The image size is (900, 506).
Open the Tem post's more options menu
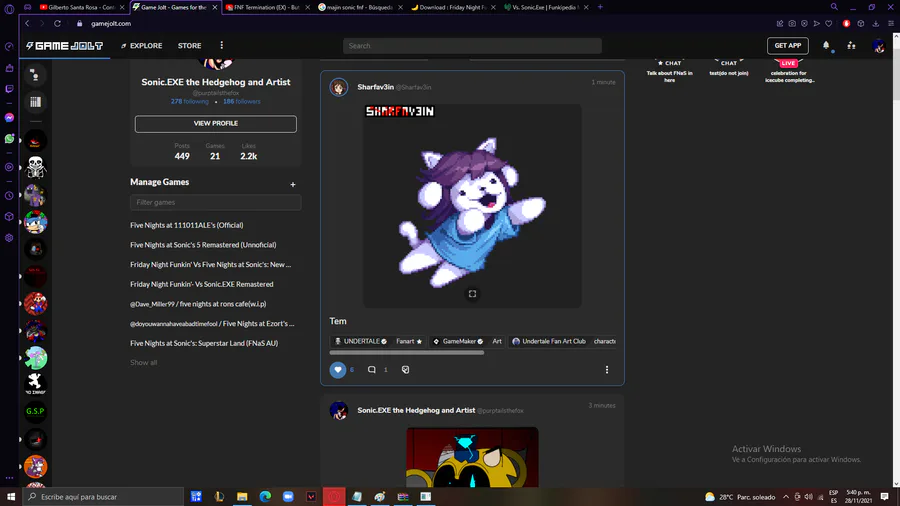point(607,370)
